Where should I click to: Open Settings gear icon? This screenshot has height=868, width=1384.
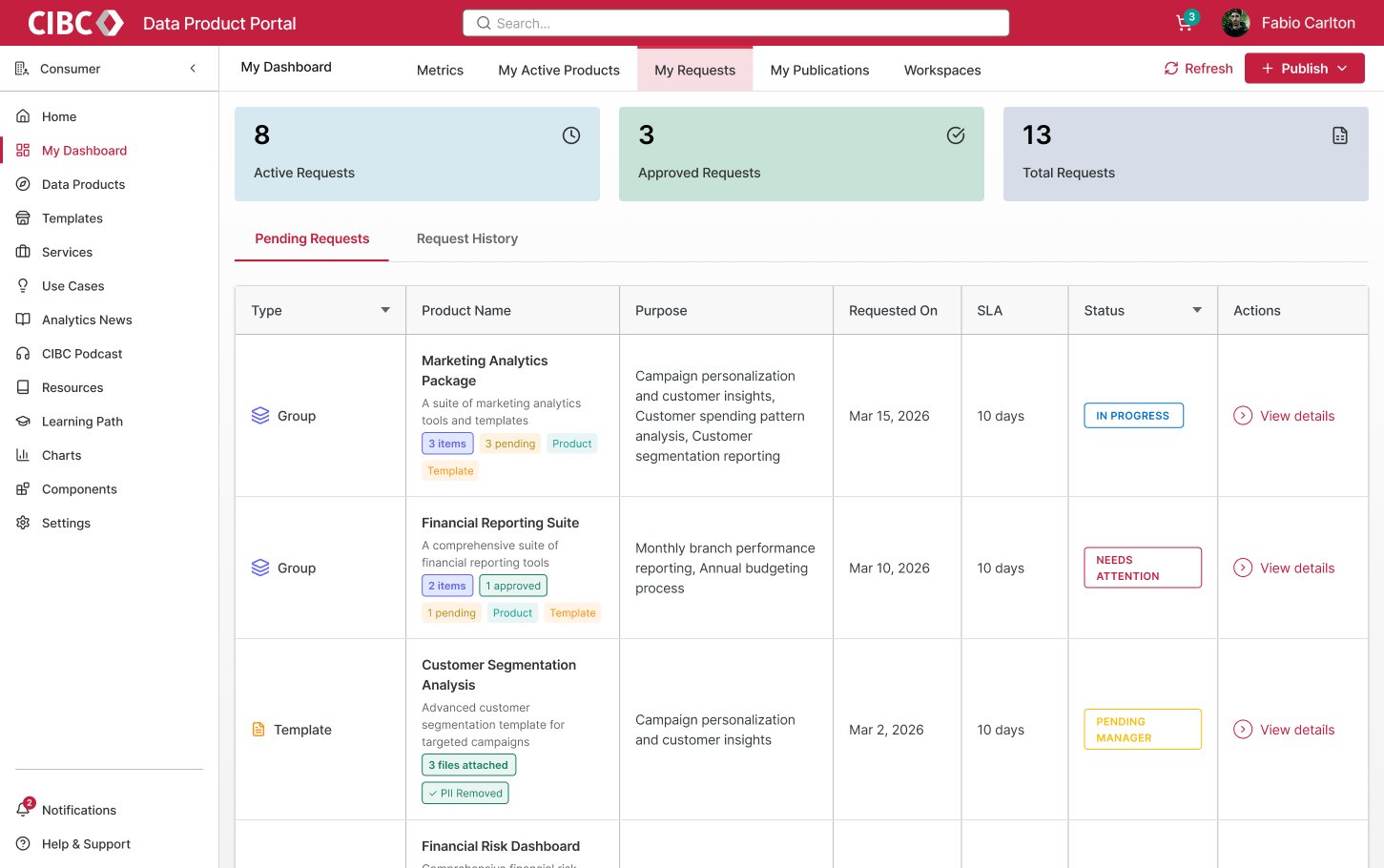tap(23, 523)
